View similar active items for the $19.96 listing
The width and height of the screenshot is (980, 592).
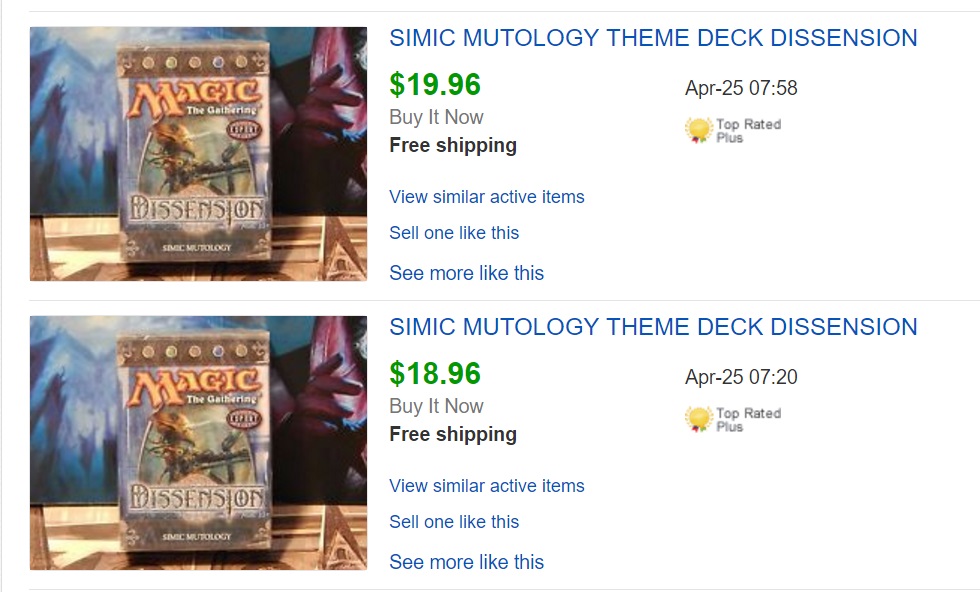tap(487, 197)
